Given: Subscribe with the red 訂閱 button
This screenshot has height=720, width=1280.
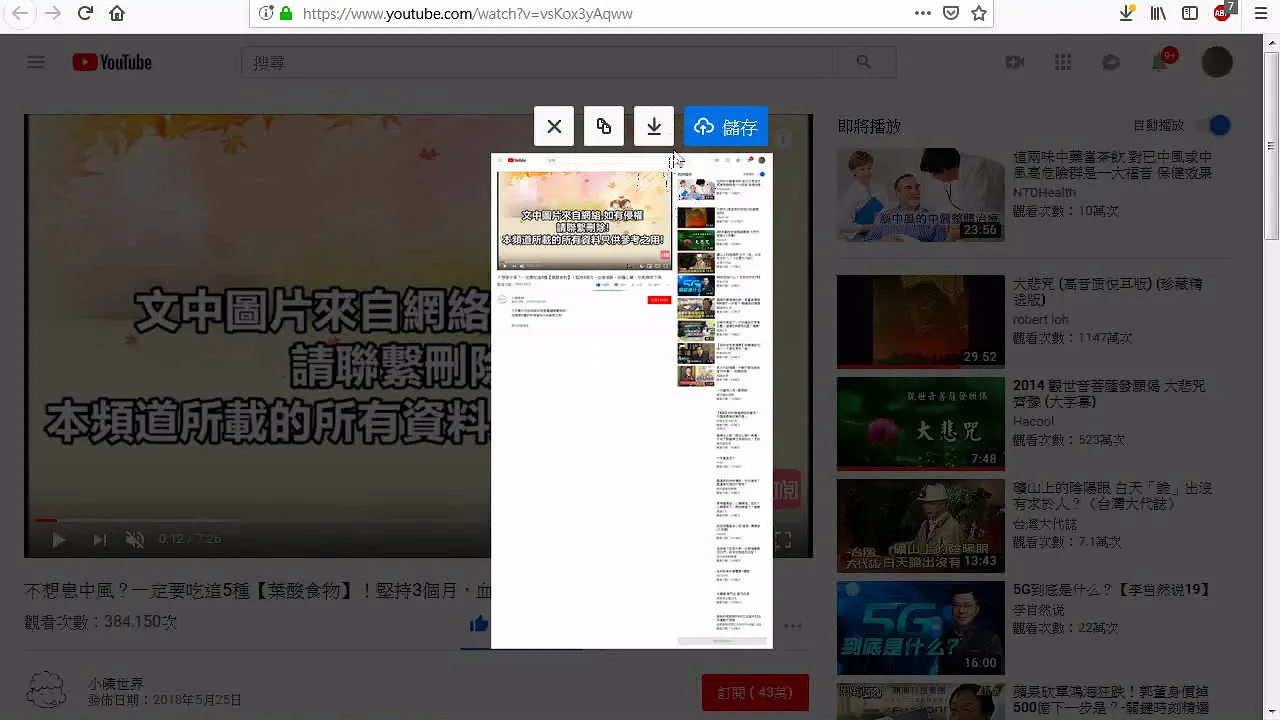Looking at the screenshot, I should pos(755,692).
